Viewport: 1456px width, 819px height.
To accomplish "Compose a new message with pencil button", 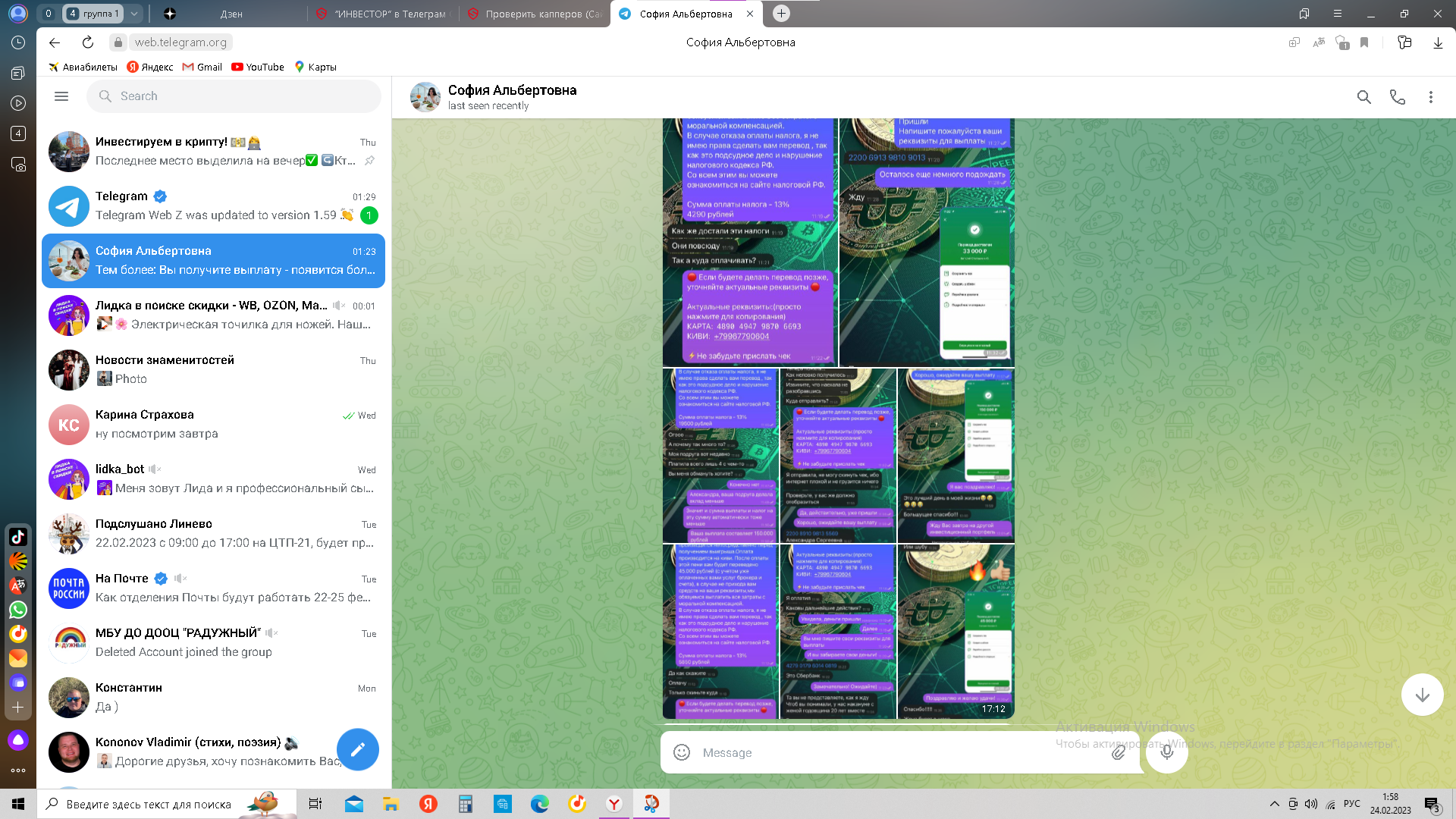I will point(357,749).
